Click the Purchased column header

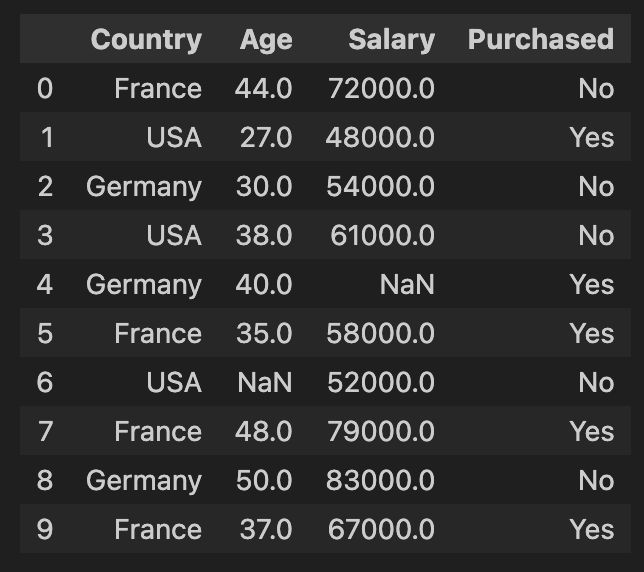[541, 39]
